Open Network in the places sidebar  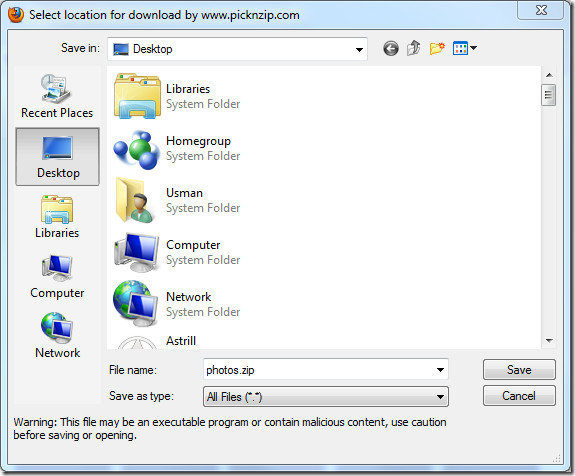click(x=57, y=336)
